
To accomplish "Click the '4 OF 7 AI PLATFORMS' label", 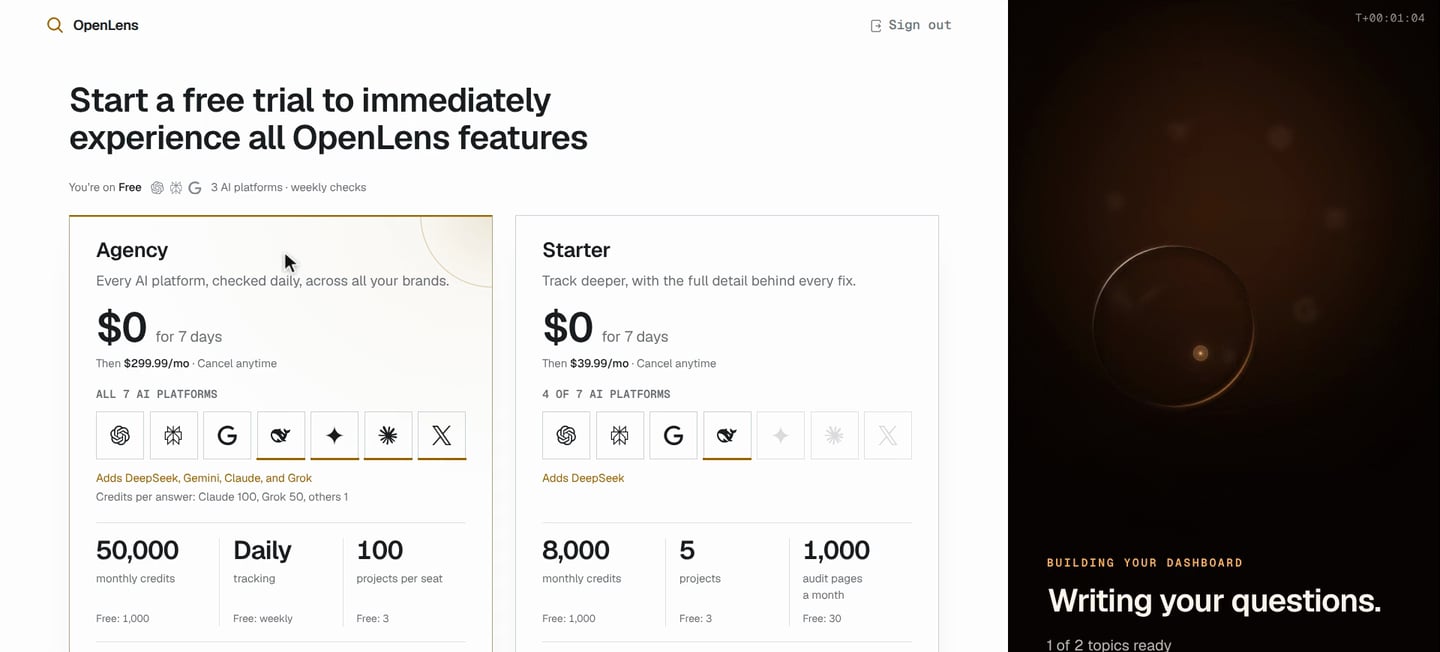I will [606, 394].
